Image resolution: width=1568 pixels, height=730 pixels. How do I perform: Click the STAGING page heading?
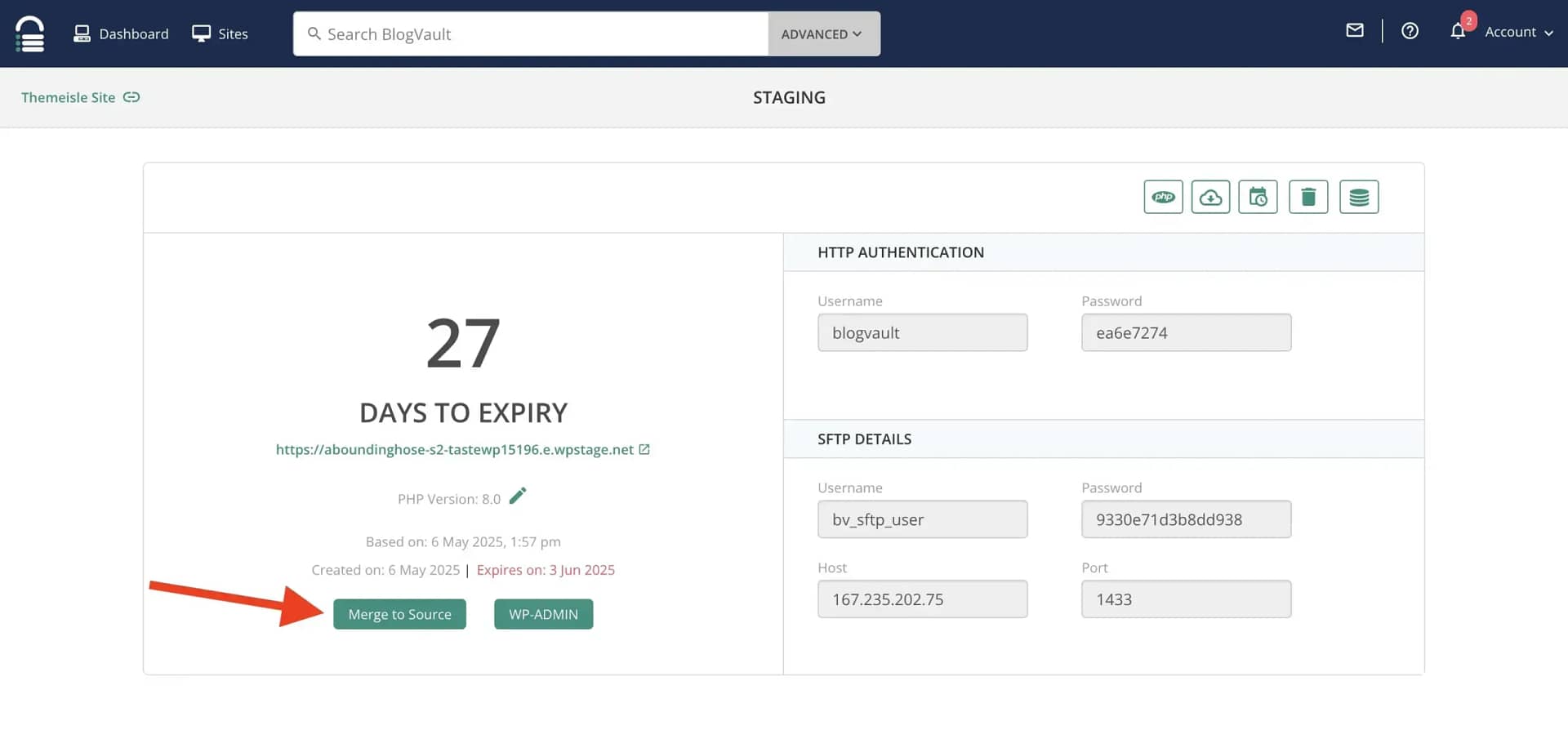point(789,97)
